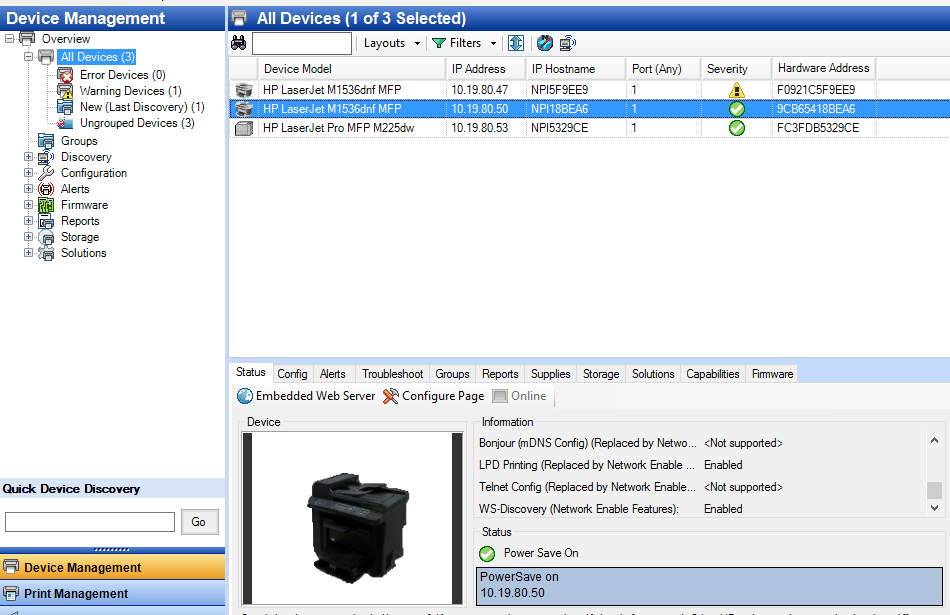This screenshot has height=615, width=950.
Task: Open the Troubleshoot tab
Action: click(392, 374)
